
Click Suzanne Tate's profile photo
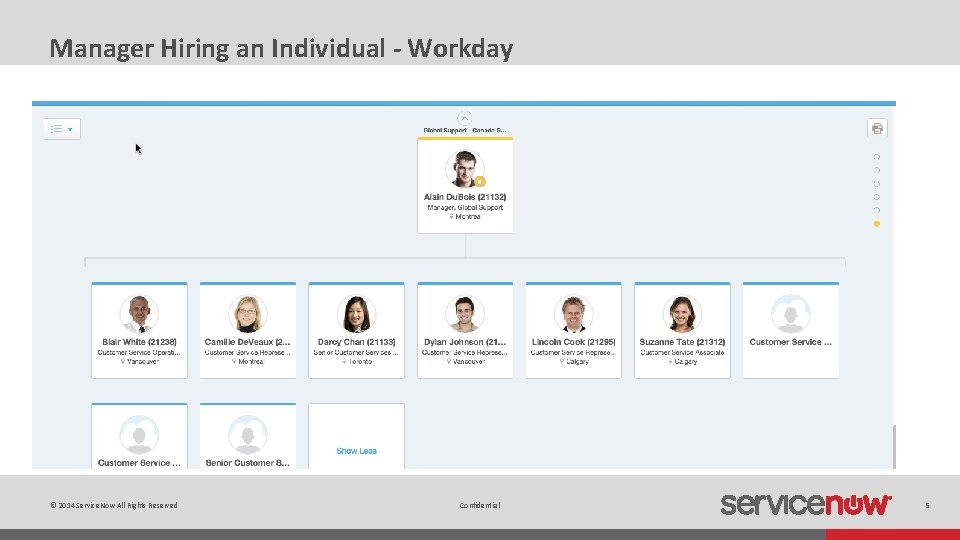pyautogui.click(x=682, y=313)
